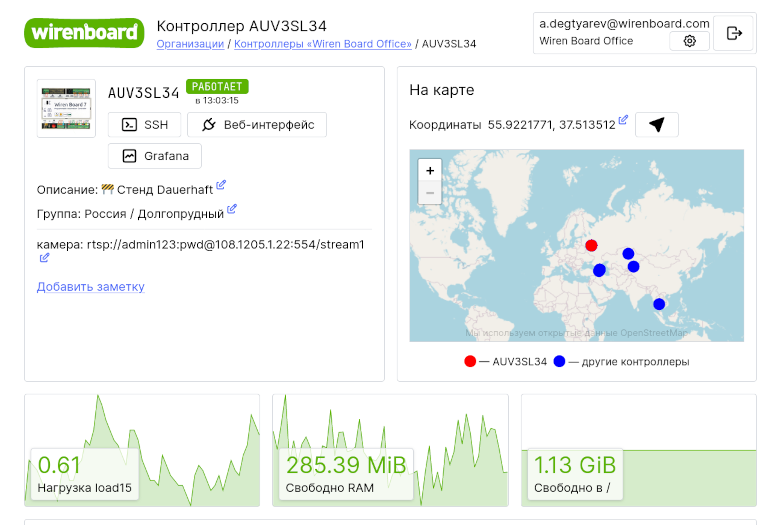Click 'Группа: Россия / Долгопрудный' text
Screen dimensions: 781x525
pos(130,214)
